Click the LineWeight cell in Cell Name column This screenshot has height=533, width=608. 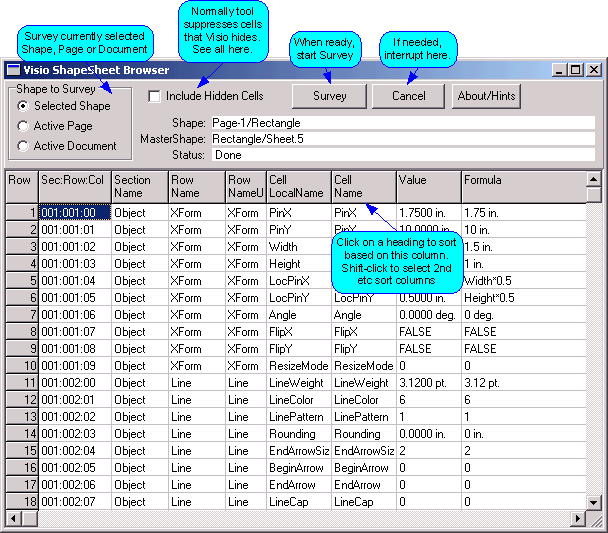pos(364,383)
